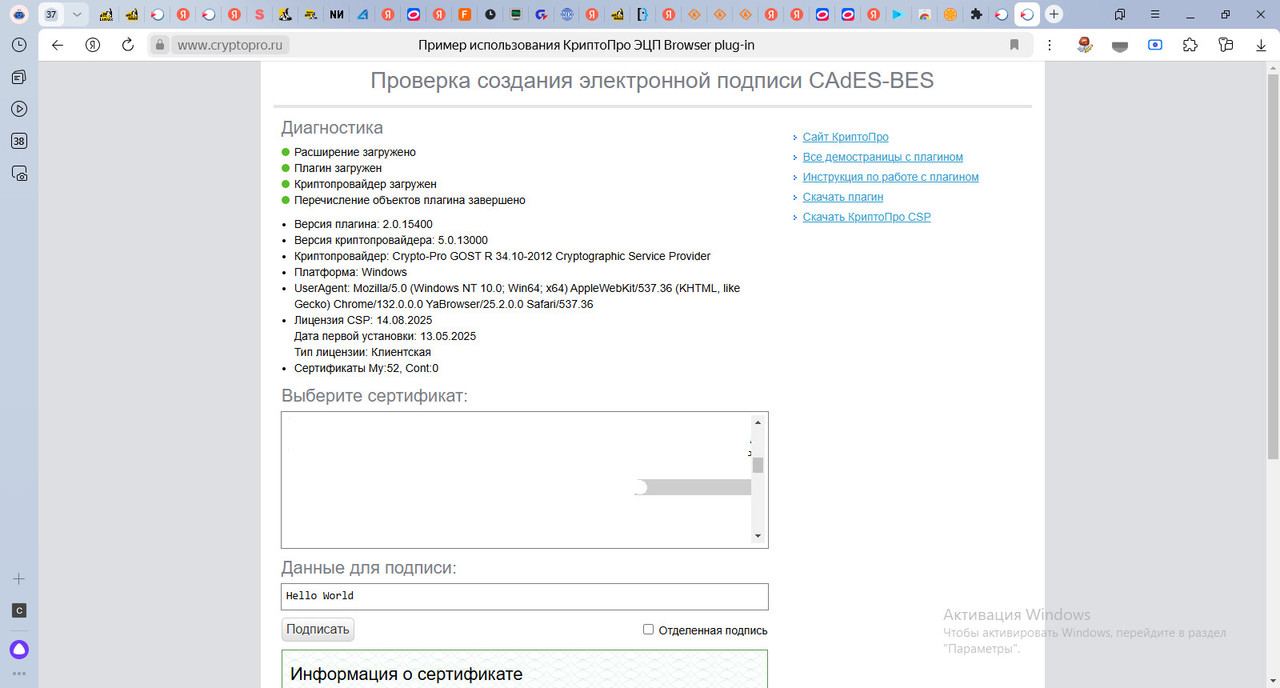Switch to the puzzle piece tab

976,14
